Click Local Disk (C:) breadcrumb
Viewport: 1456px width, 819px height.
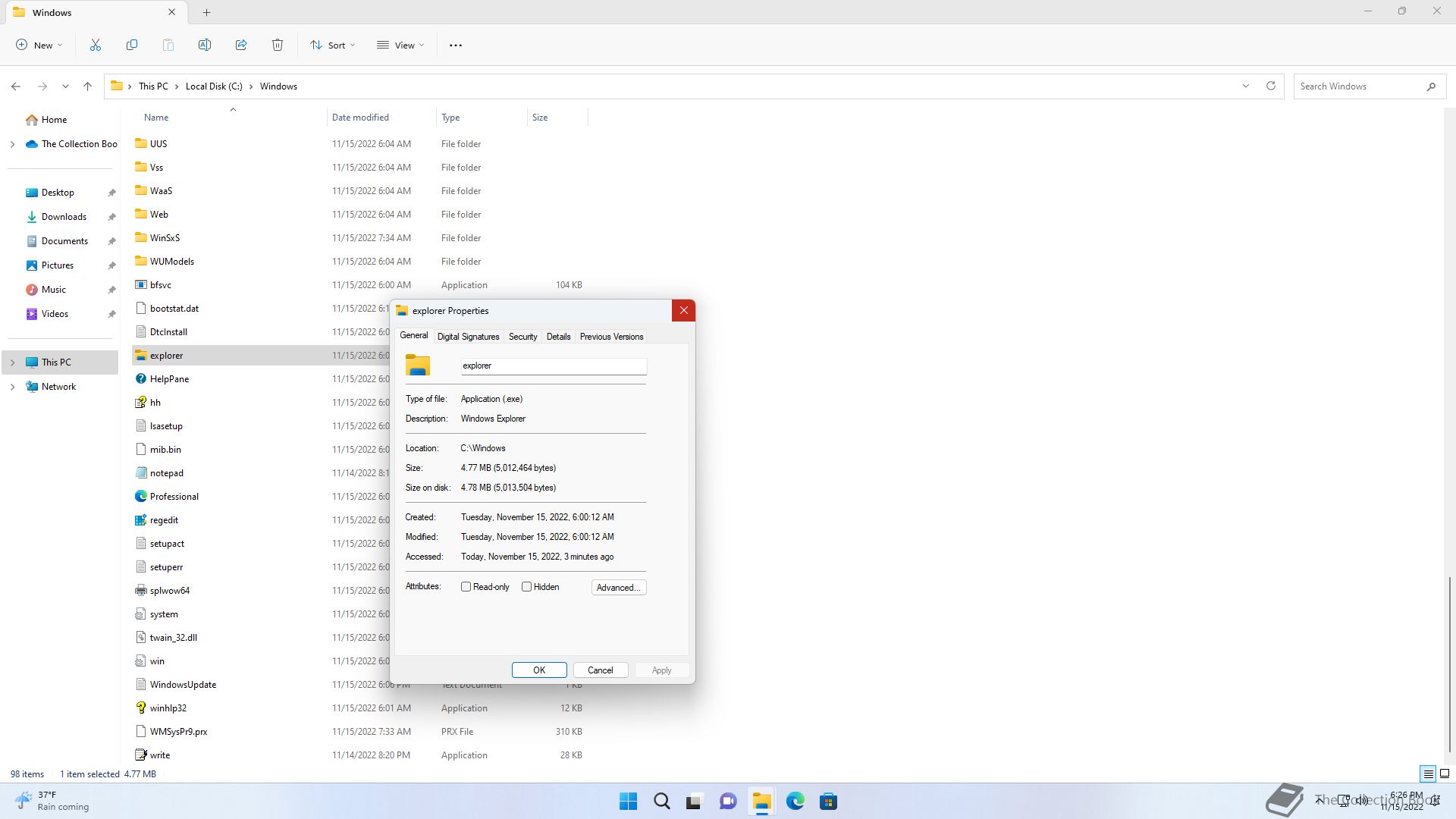214,86
